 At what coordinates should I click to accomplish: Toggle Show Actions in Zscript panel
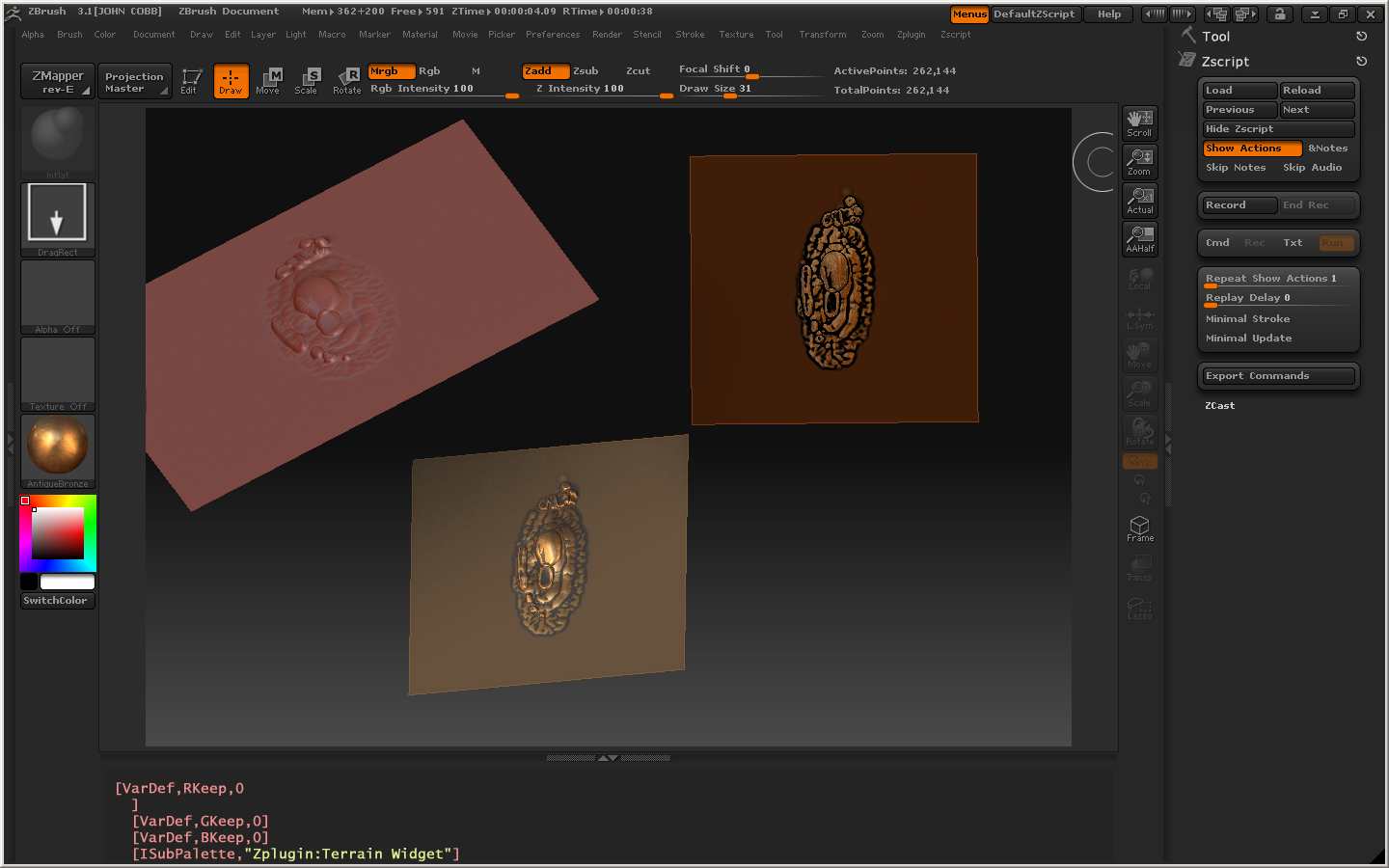(x=1251, y=149)
